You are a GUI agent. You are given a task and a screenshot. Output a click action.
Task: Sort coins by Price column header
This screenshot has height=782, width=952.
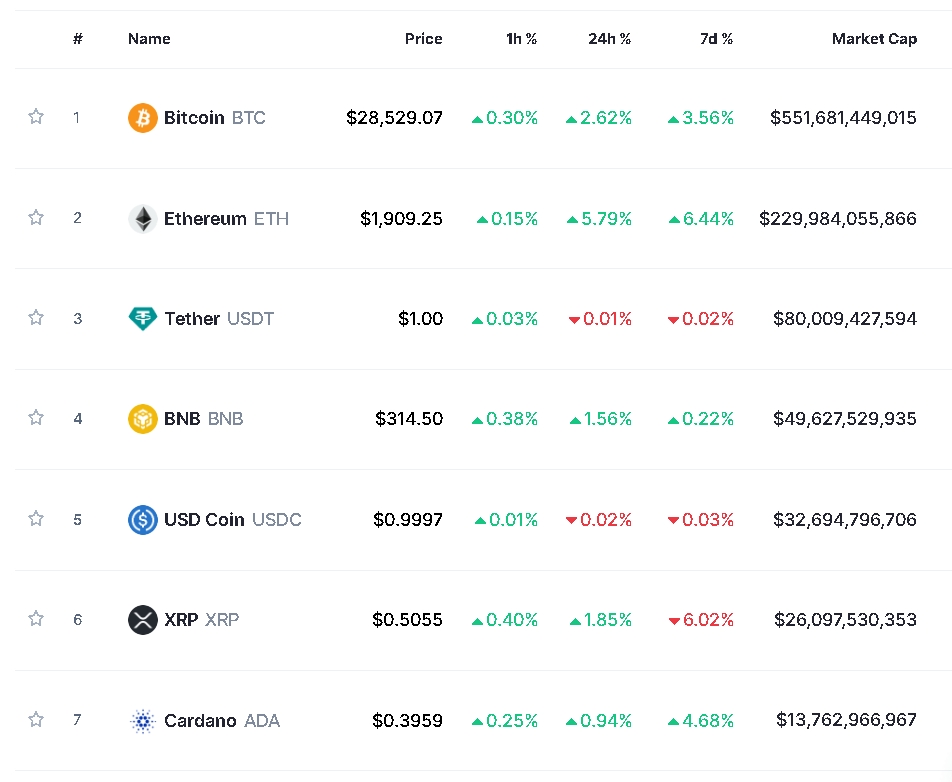point(423,39)
